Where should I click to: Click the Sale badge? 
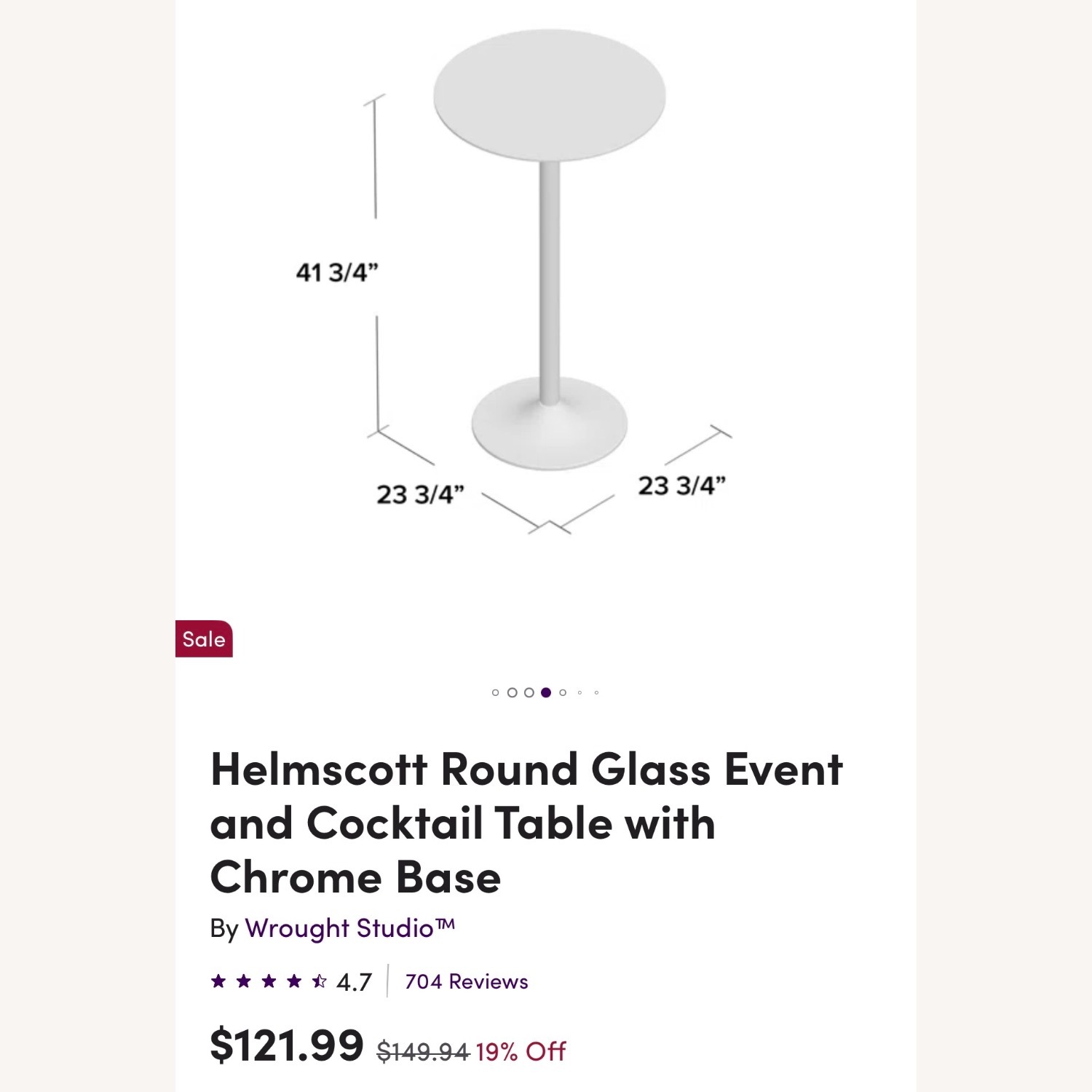pyautogui.click(x=204, y=641)
